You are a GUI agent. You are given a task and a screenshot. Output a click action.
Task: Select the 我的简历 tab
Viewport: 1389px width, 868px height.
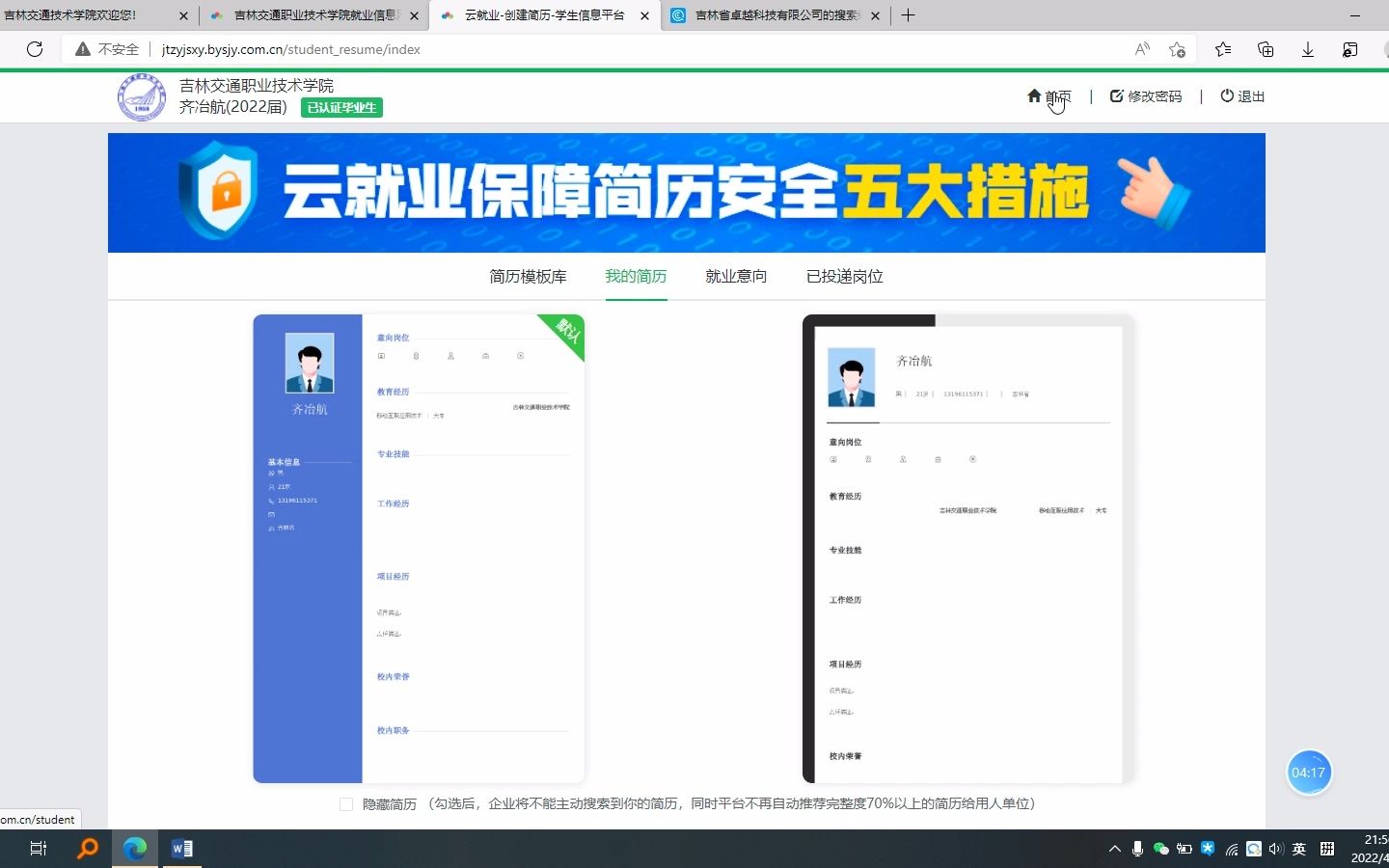click(636, 277)
